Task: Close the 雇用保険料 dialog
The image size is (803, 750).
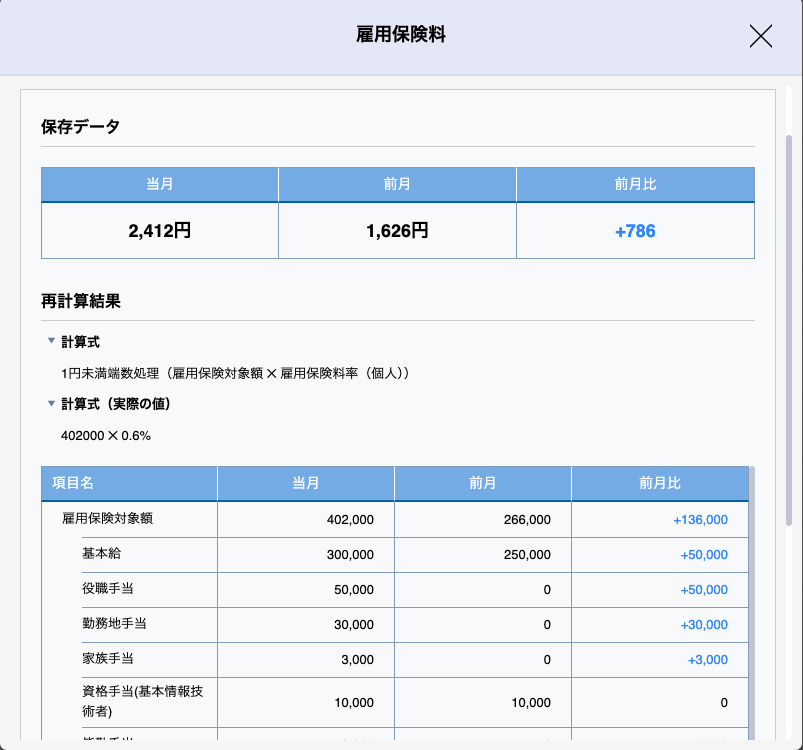Action: point(761,36)
